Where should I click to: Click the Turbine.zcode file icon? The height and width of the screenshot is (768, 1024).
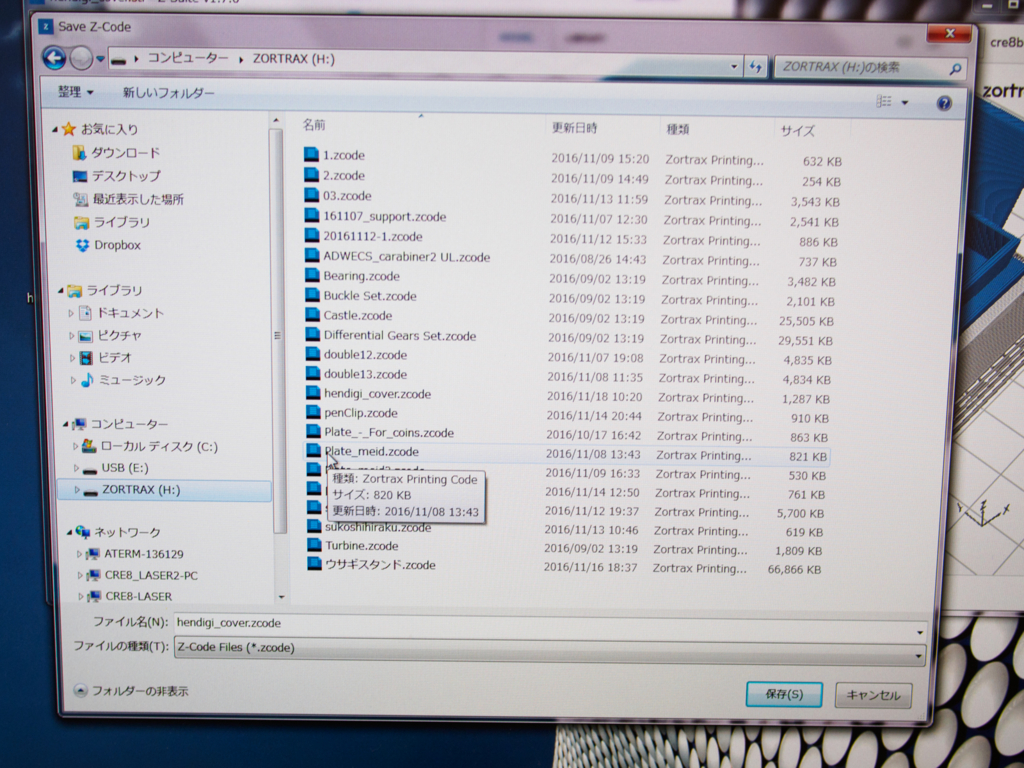[315, 545]
